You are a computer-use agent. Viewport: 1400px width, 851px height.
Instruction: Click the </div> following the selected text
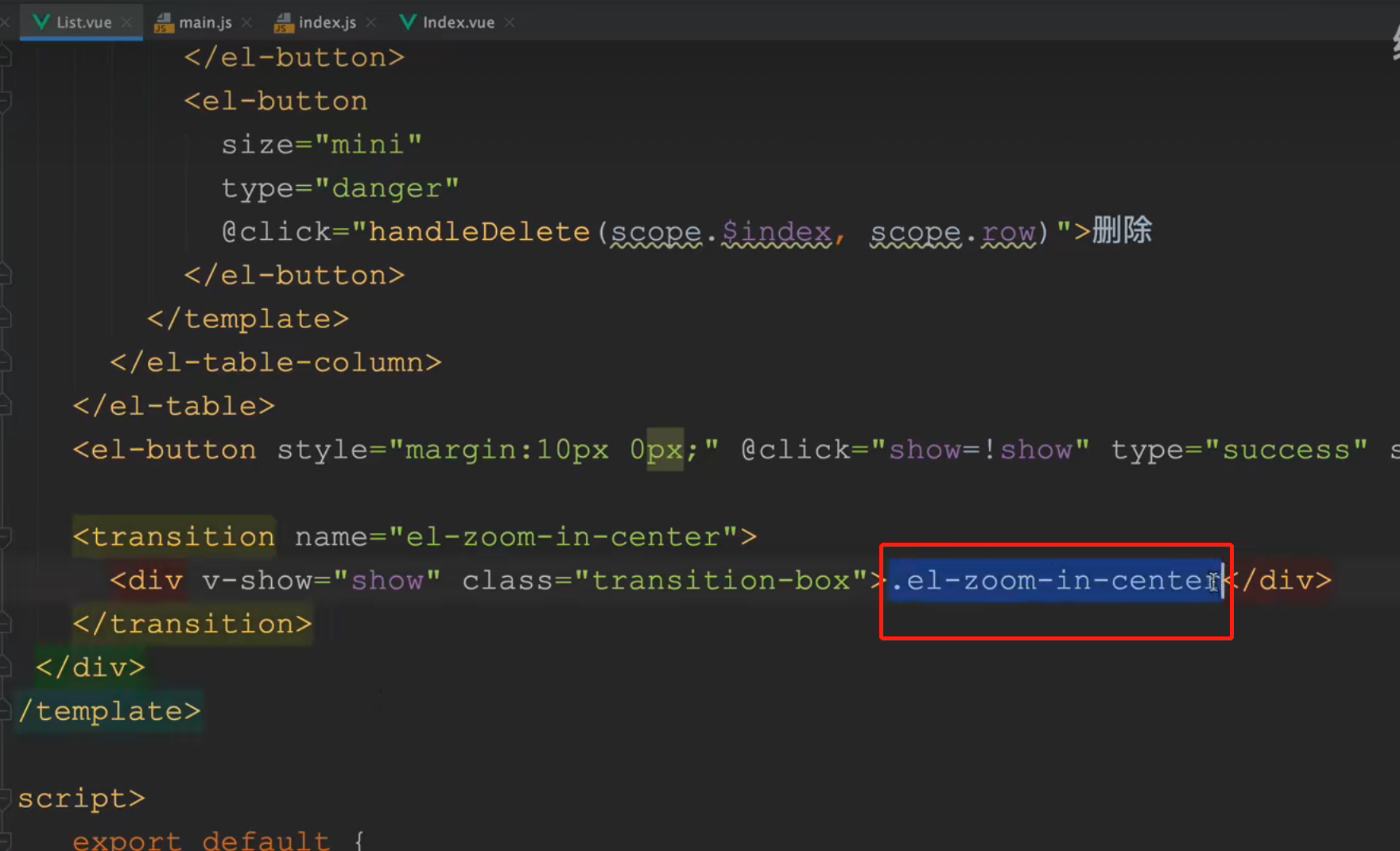1278,581
